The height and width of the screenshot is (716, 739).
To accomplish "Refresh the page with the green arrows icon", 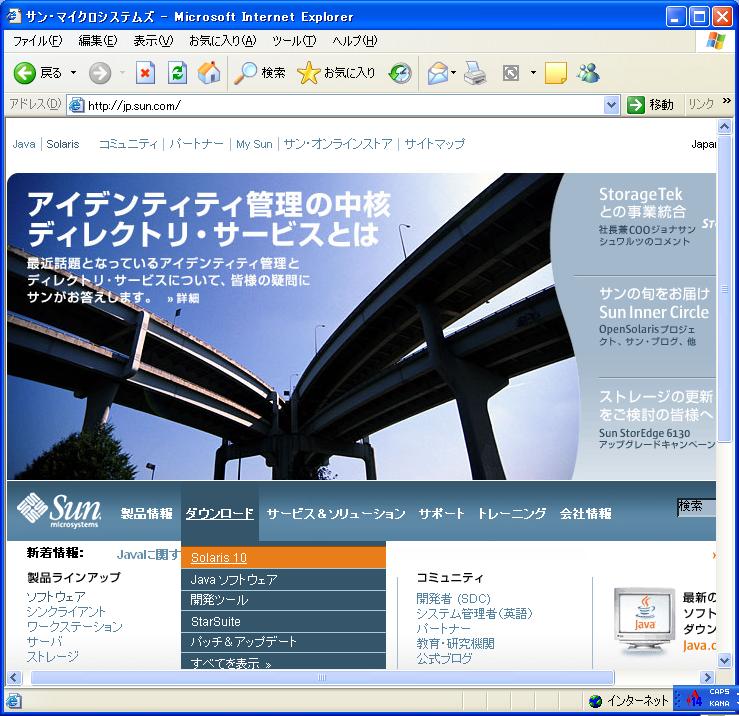I will tap(177, 73).
